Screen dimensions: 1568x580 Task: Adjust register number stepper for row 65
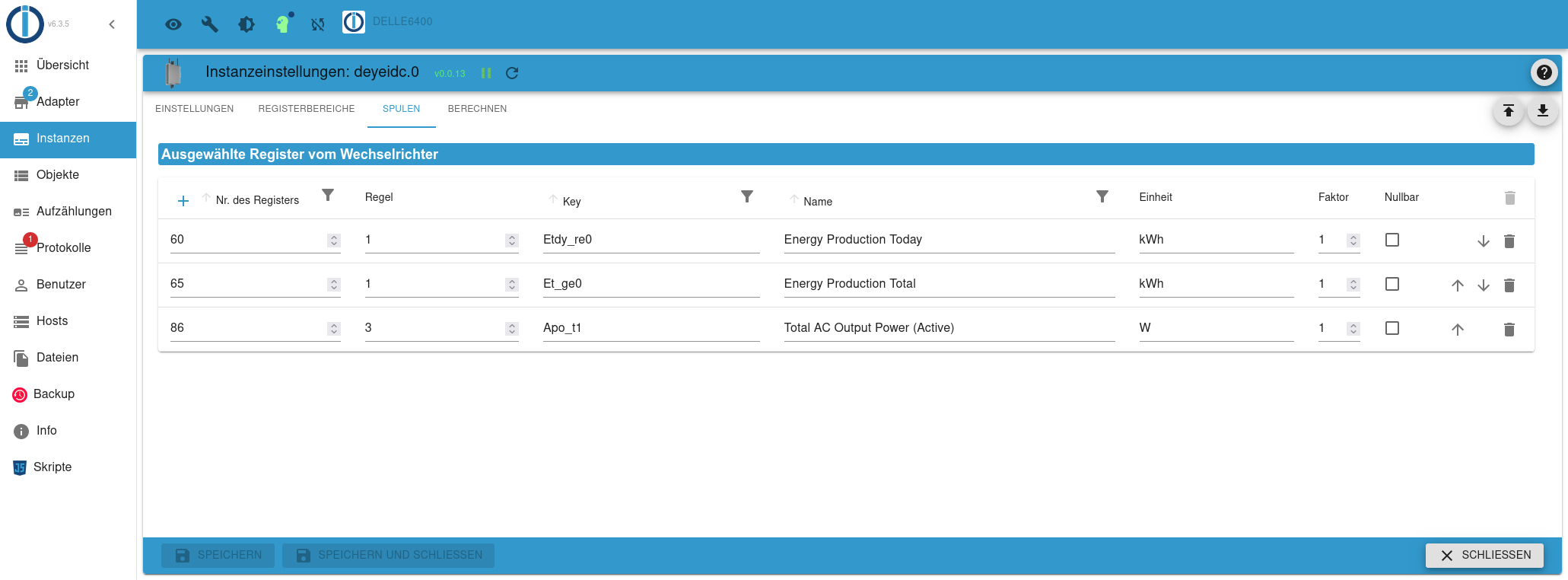334,285
